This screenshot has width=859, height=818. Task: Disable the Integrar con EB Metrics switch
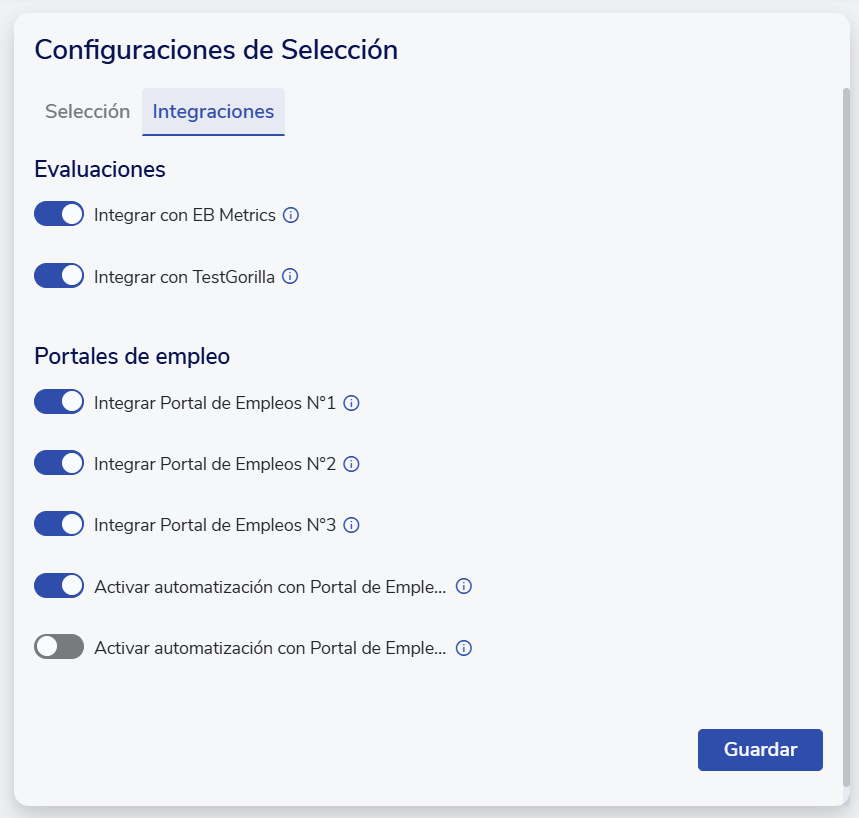pyautogui.click(x=59, y=214)
